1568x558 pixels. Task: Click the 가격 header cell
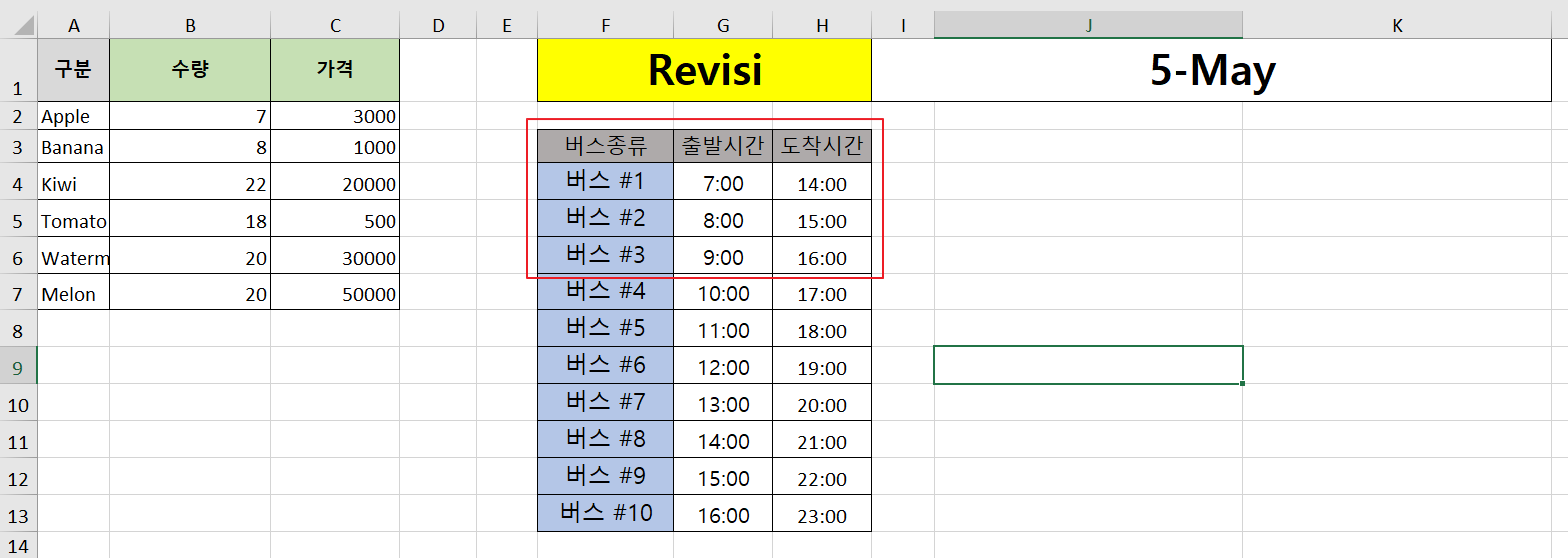[x=335, y=70]
